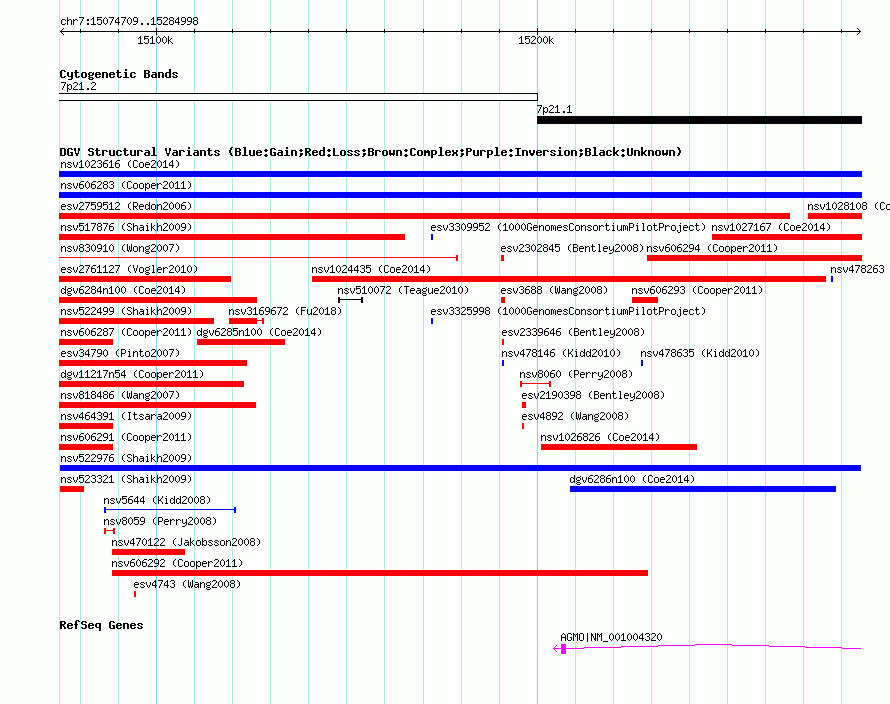This screenshot has width=890, height=704.
Task: Select the nsv5644 (Kidd2008) label
Action: [157, 501]
